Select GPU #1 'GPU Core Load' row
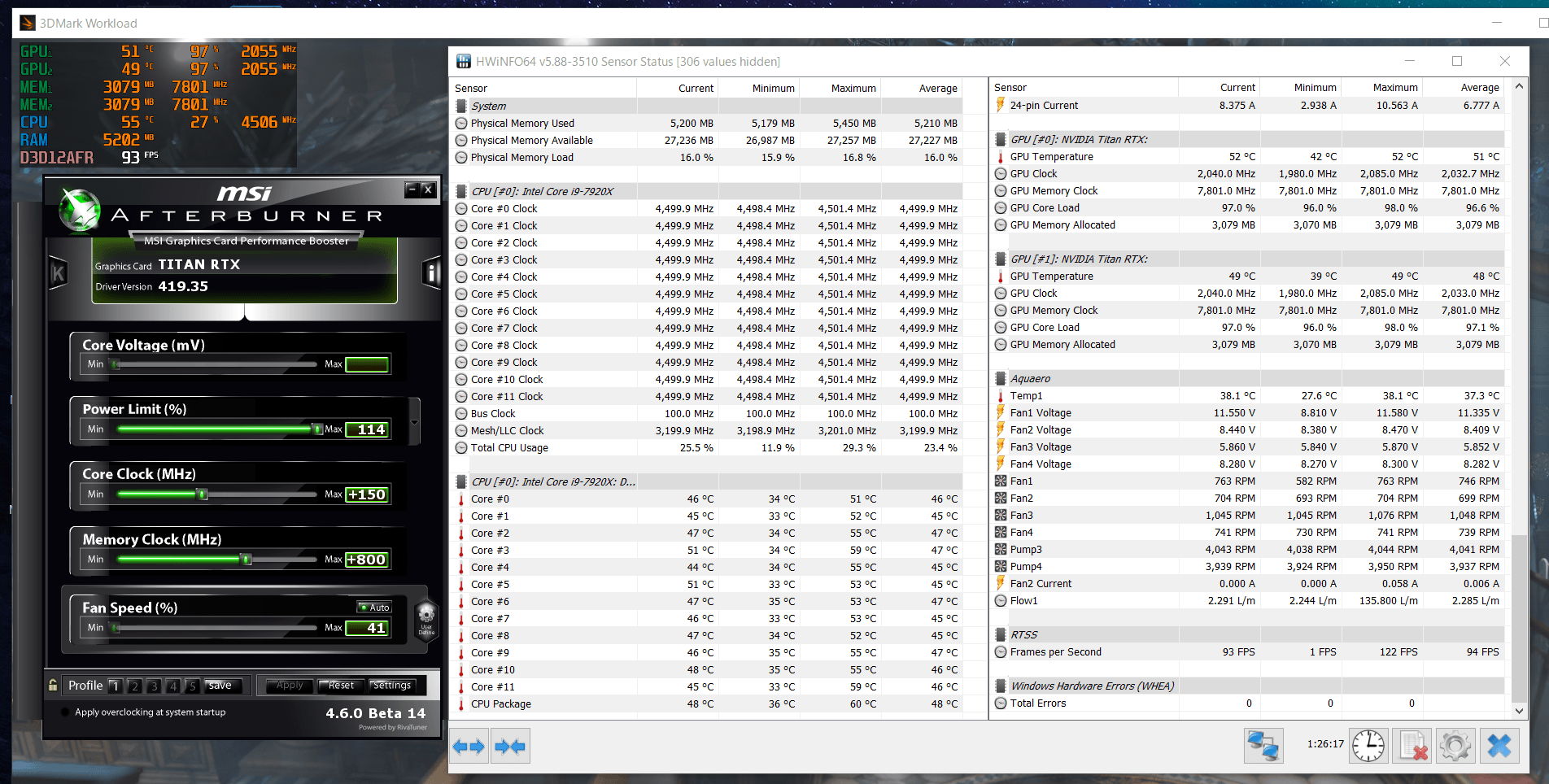The image size is (1549, 784). tap(1247, 327)
